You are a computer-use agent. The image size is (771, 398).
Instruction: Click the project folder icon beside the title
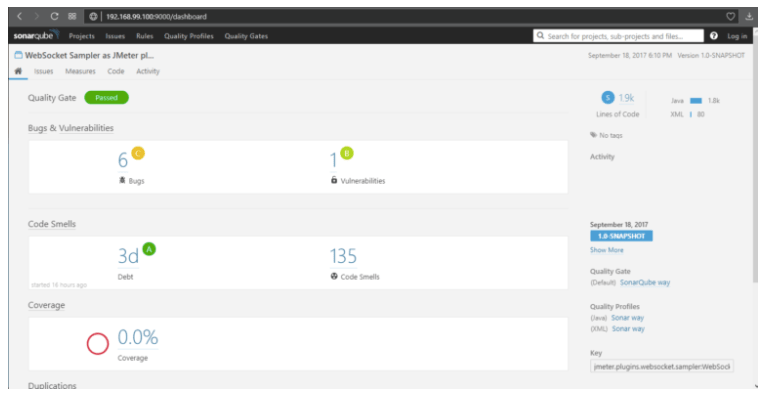click(x=18, y=55)
